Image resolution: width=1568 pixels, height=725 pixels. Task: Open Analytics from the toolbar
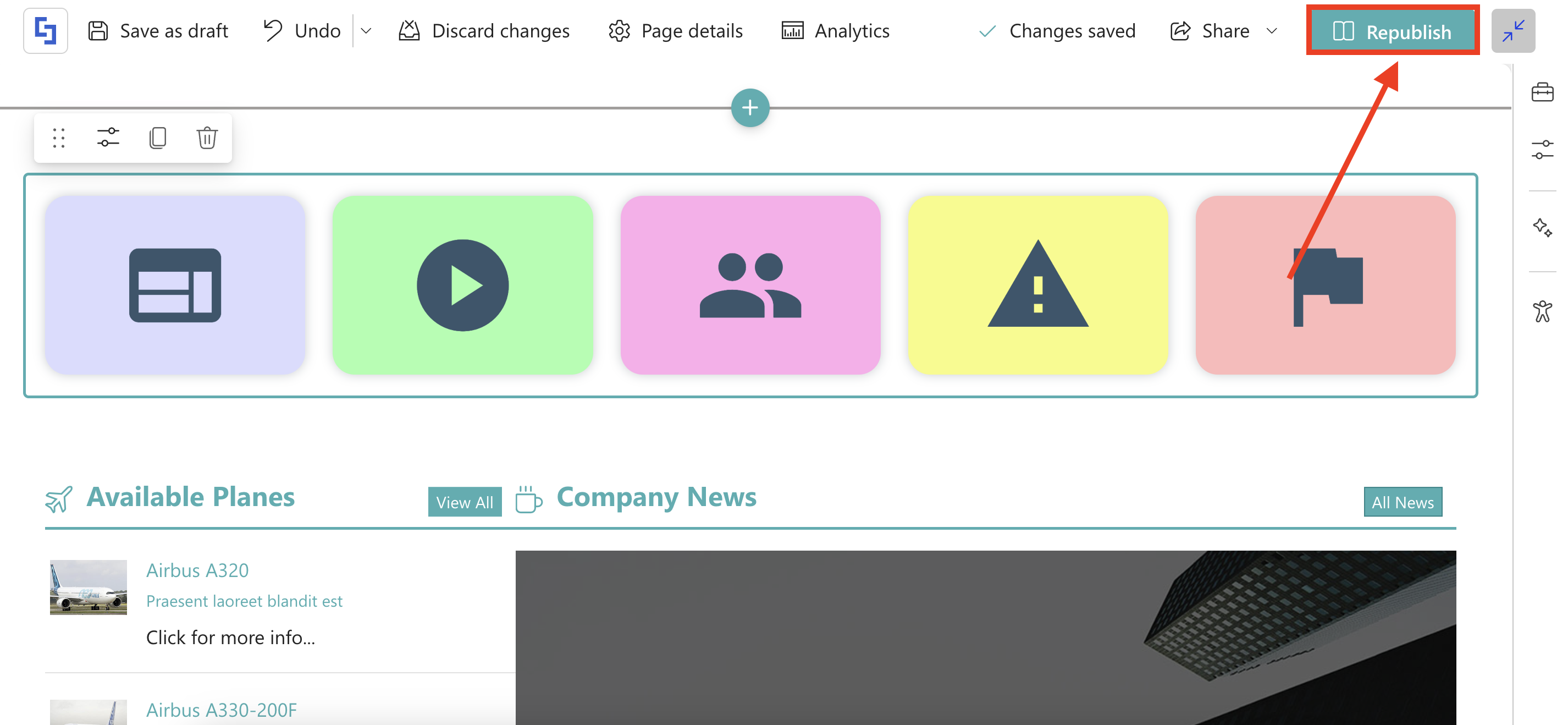click(x=835, y=31)
